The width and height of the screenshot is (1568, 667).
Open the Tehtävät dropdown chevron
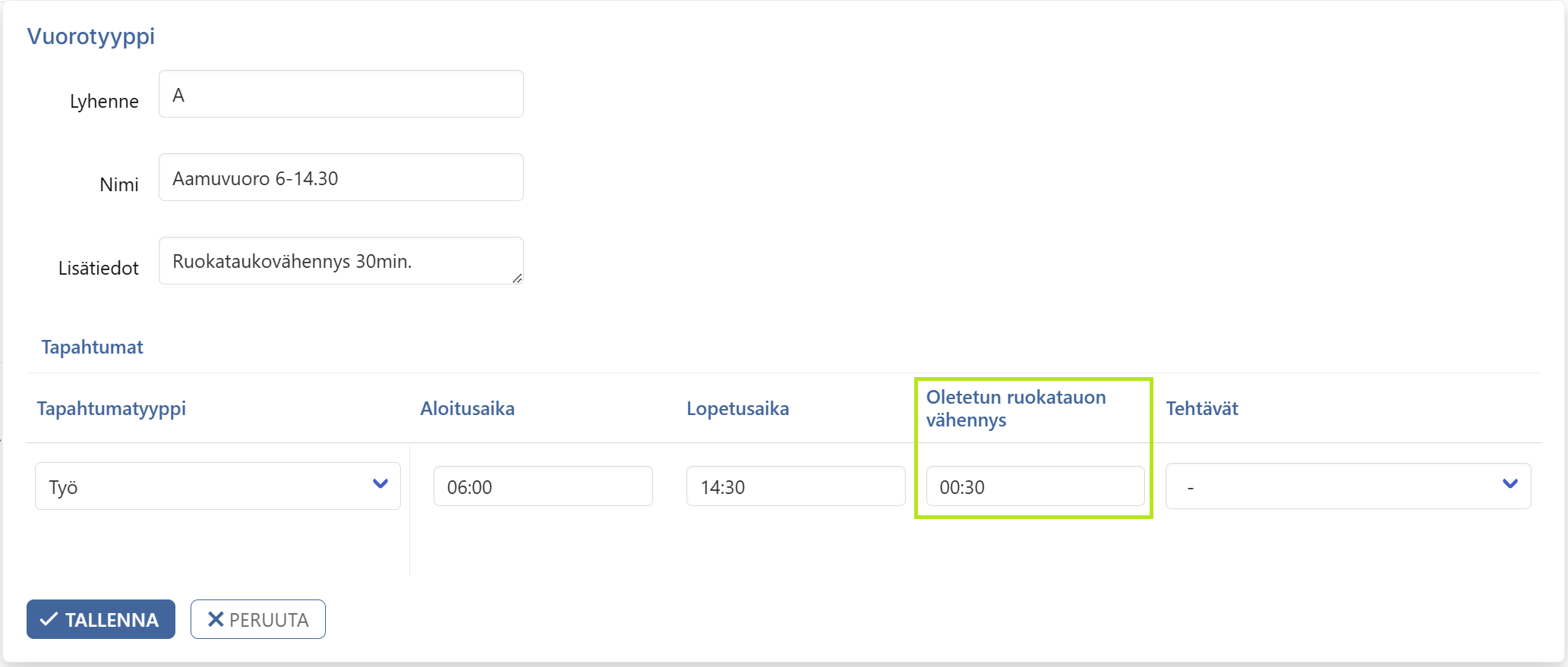coord(1510,484)
